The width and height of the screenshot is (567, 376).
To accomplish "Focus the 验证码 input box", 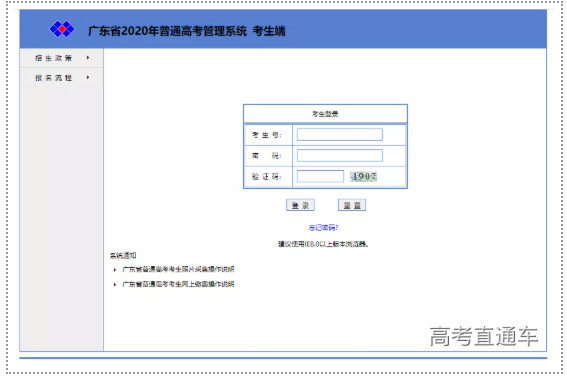I will tap(320, 176).
